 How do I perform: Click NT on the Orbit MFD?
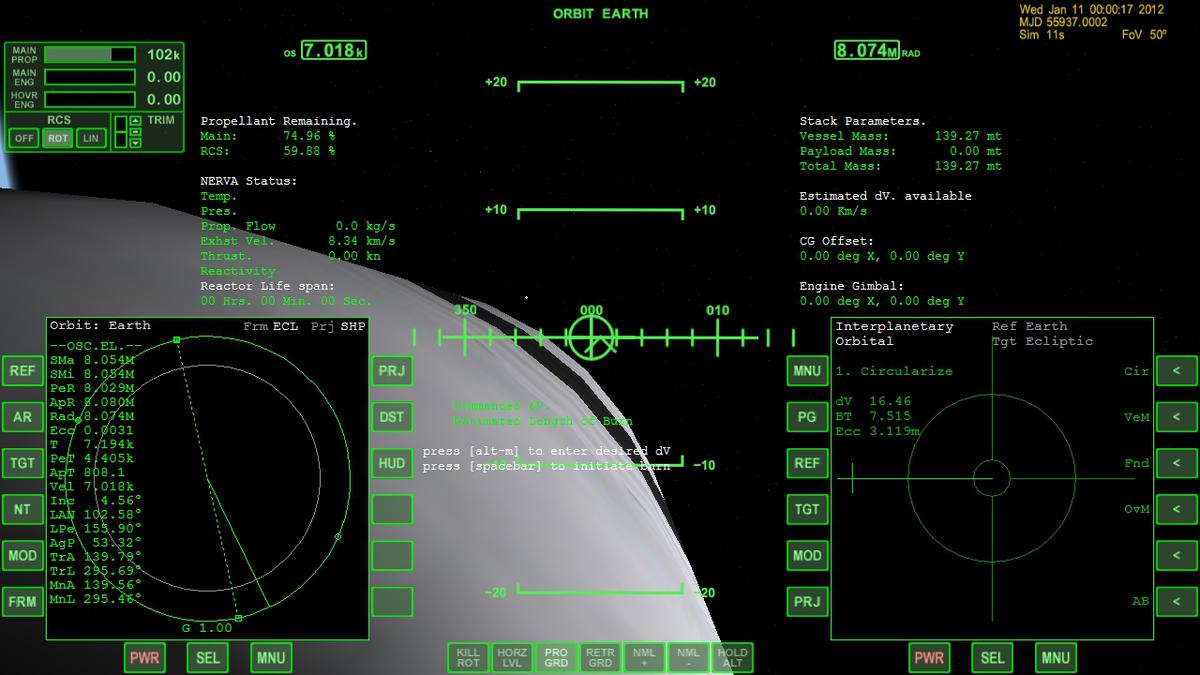(x=22, y=509)
